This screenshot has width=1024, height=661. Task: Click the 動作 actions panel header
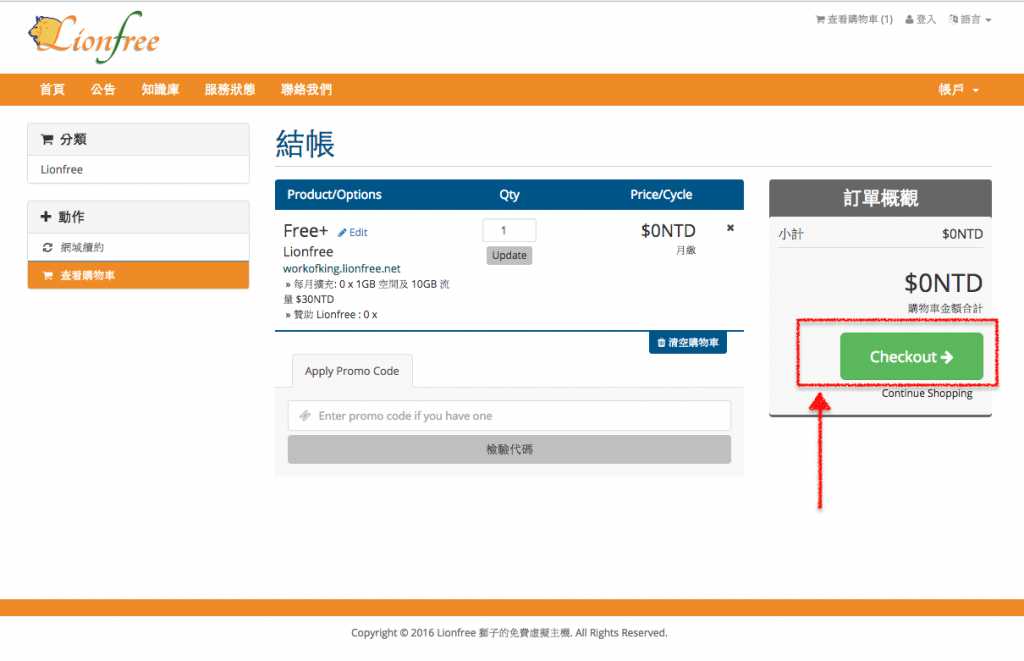pos(138,217)
